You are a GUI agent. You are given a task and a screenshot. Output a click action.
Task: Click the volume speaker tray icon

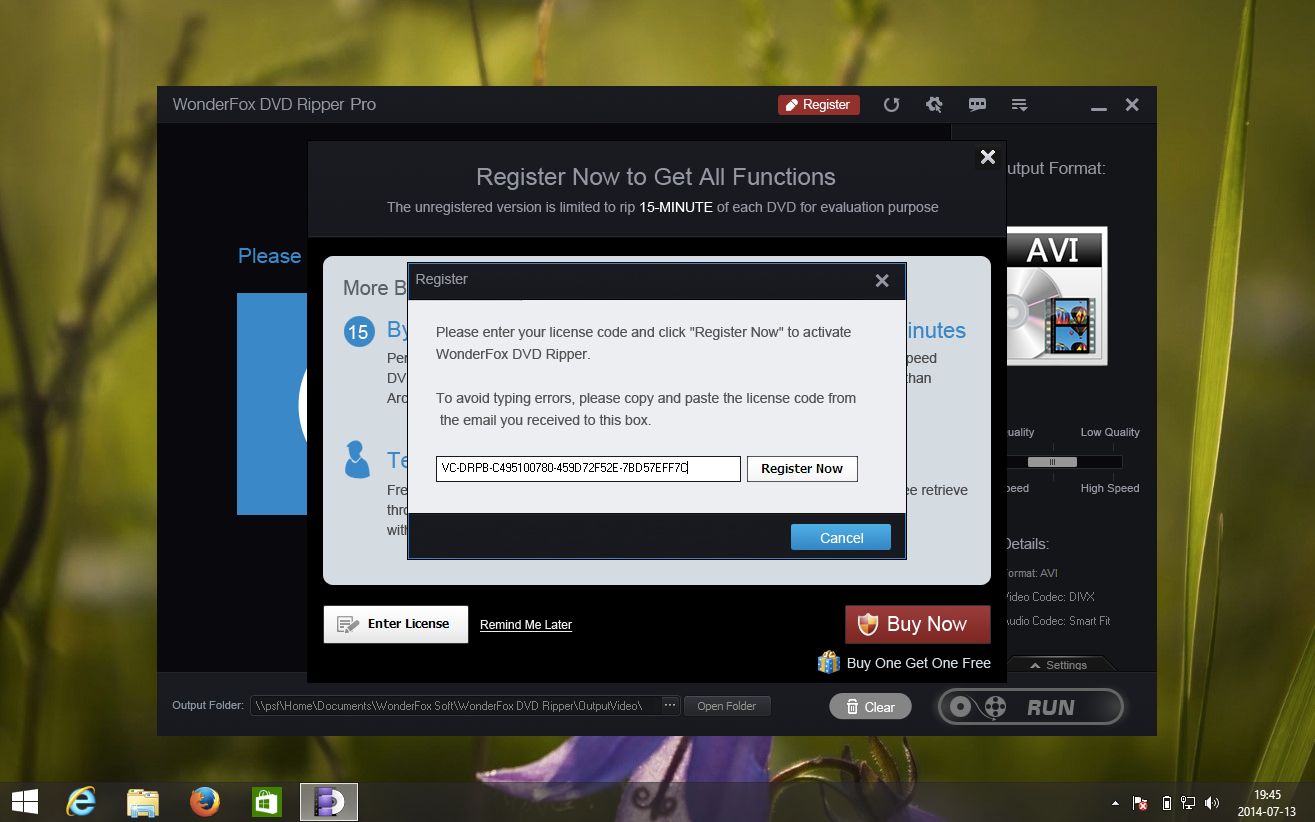tap(1212, 803)
